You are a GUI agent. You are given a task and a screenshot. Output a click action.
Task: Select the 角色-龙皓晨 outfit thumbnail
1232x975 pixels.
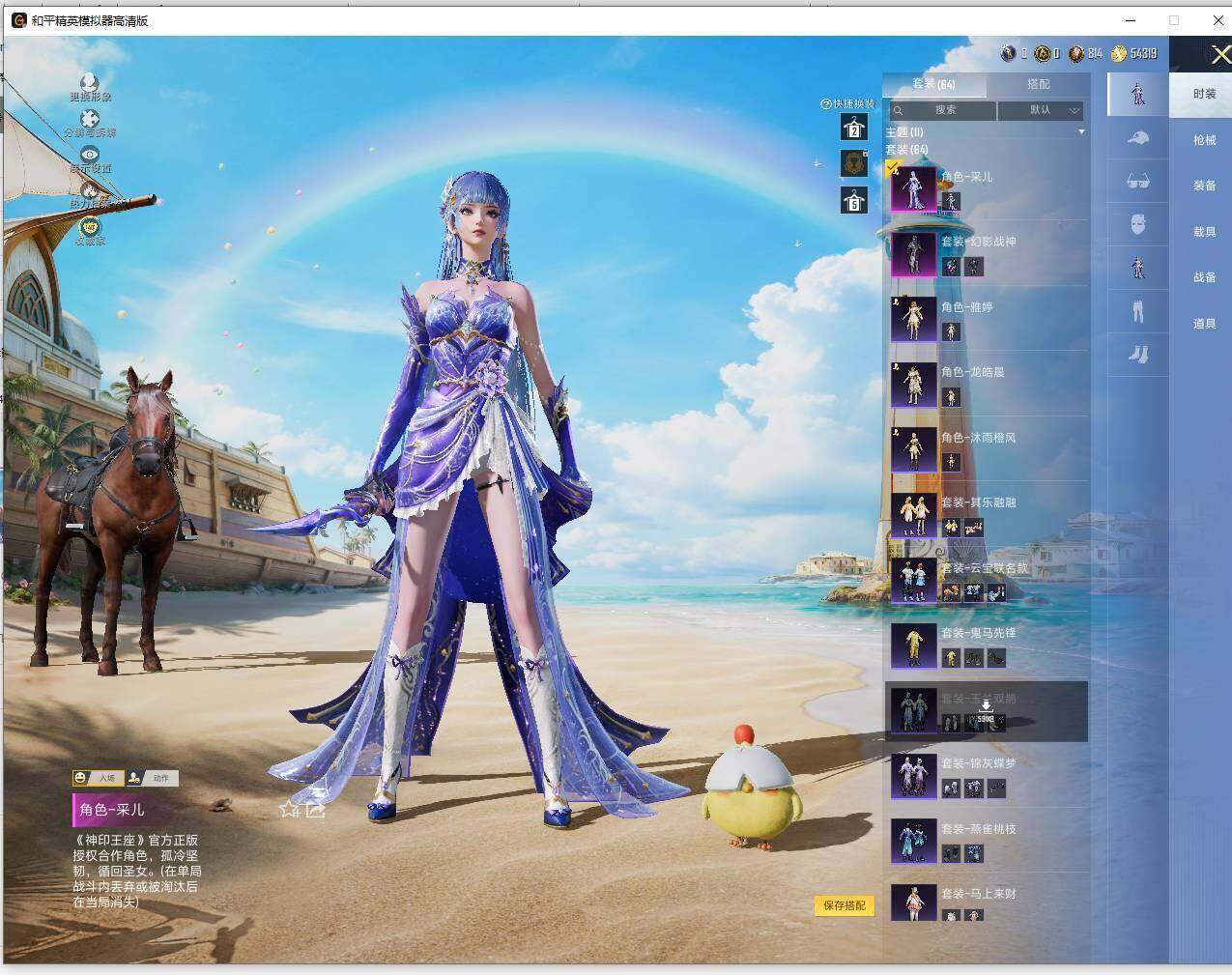pyautogui.click(x=913, y=385)
